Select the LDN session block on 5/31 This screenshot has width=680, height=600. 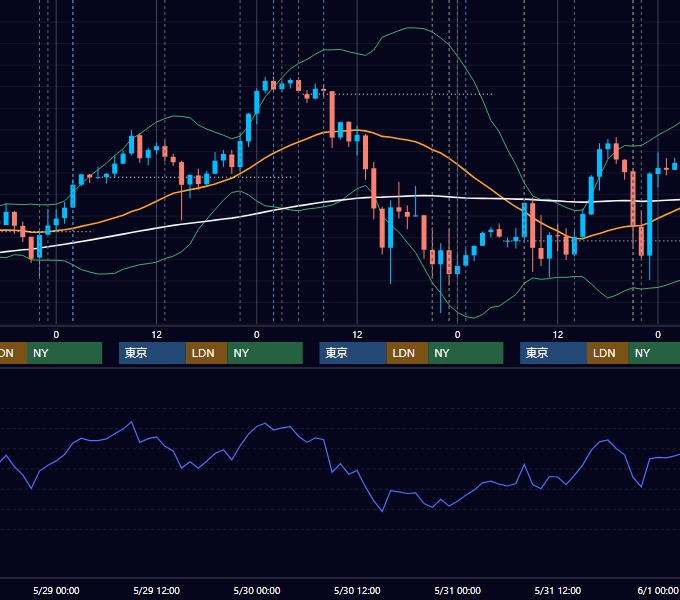(x=608, y=353)
